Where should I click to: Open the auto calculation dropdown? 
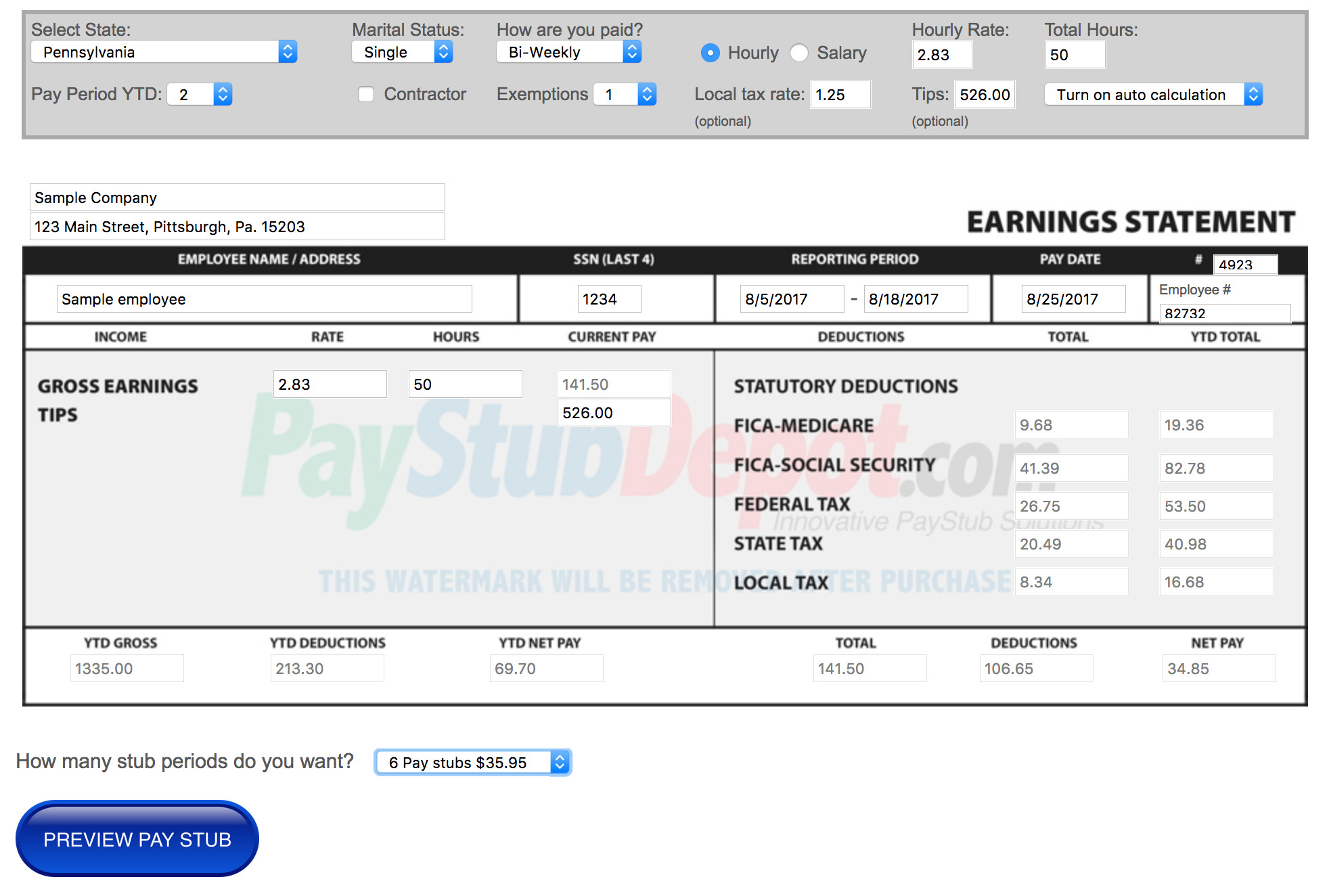[x=1153, y=94]
